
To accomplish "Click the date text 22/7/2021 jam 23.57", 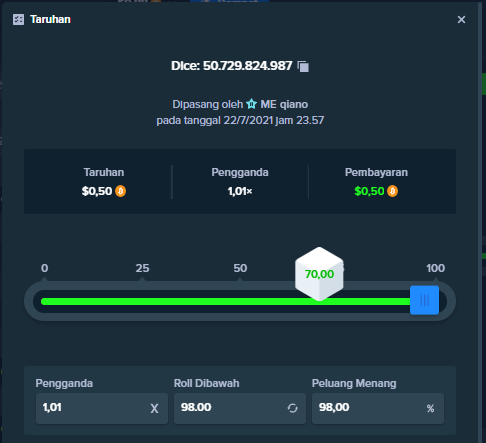I will 274,120.
